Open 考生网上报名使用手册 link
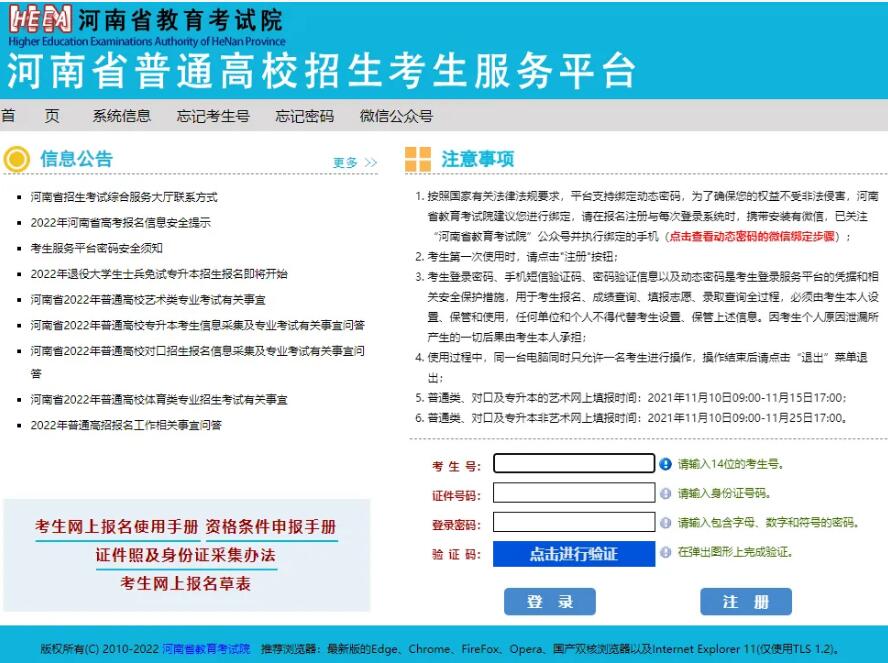The height and width of the screenshot is (663, 888). (x=117, y=527)
